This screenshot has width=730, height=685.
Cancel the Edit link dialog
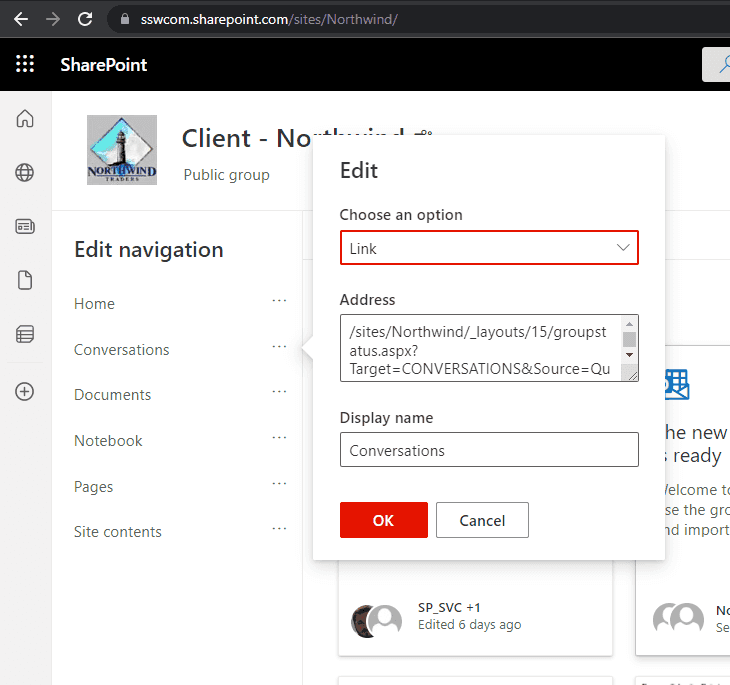coord(482,520)
